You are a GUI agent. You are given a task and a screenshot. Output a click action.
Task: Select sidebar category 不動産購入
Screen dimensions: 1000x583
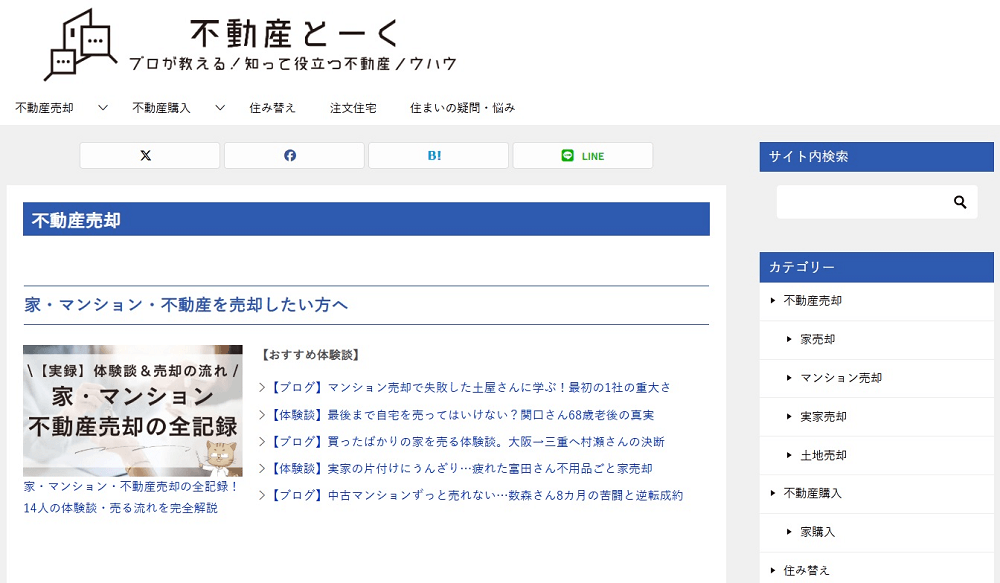[x=812, y=493]
